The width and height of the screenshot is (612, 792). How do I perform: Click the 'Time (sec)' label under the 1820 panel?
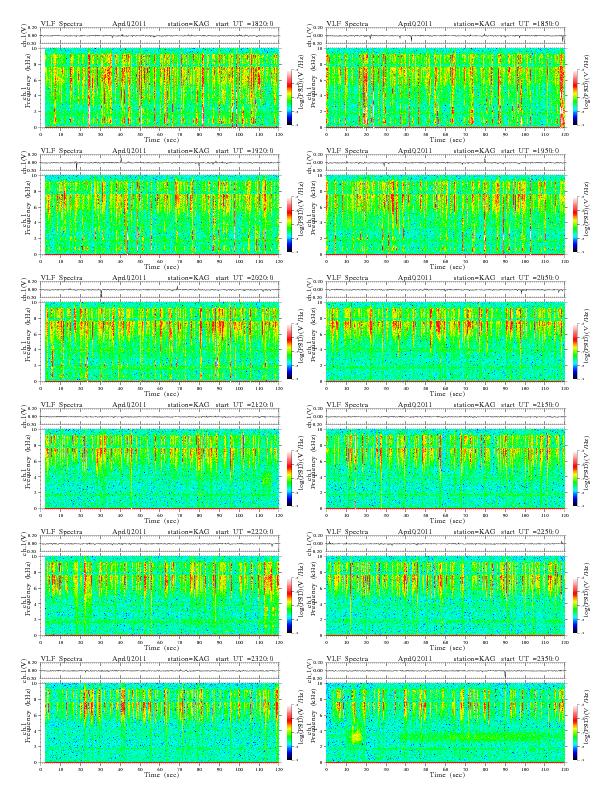tap(162, 139)
